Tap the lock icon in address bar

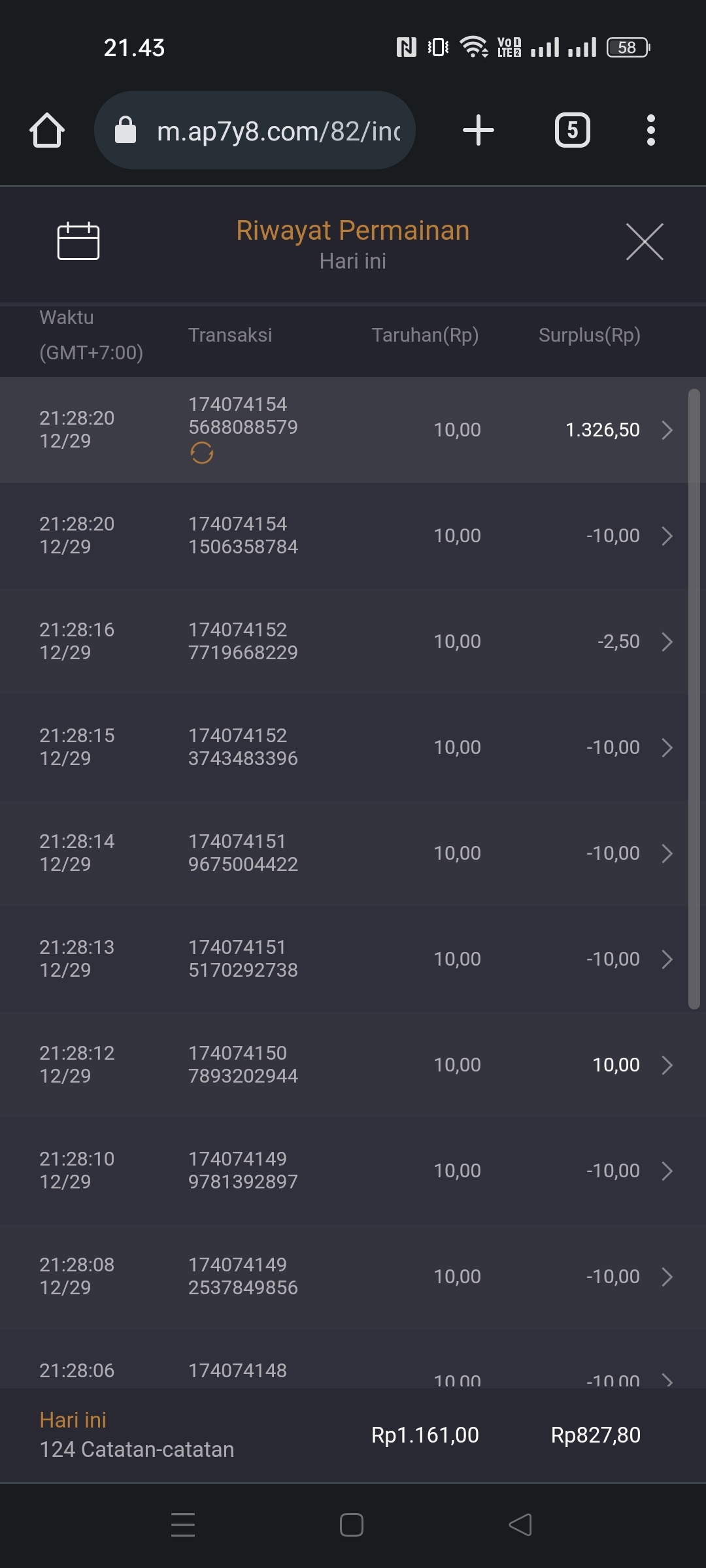(125, 130)
